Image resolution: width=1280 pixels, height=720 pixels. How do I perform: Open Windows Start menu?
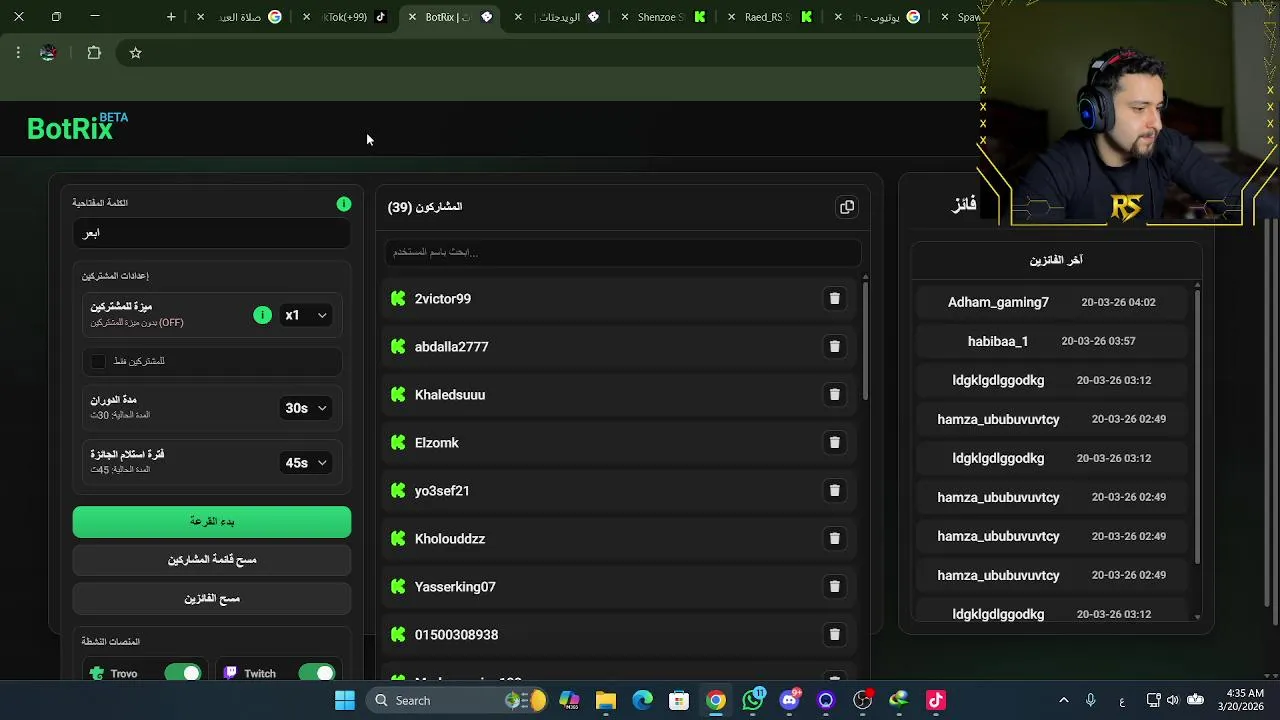tap(345, 700)
